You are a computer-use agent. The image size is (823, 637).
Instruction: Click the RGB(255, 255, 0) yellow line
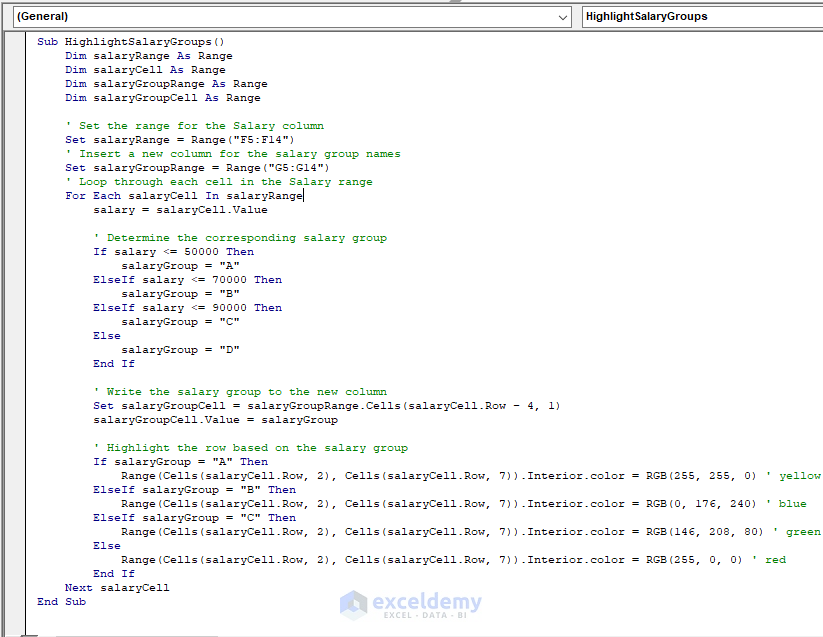point(471,476)
